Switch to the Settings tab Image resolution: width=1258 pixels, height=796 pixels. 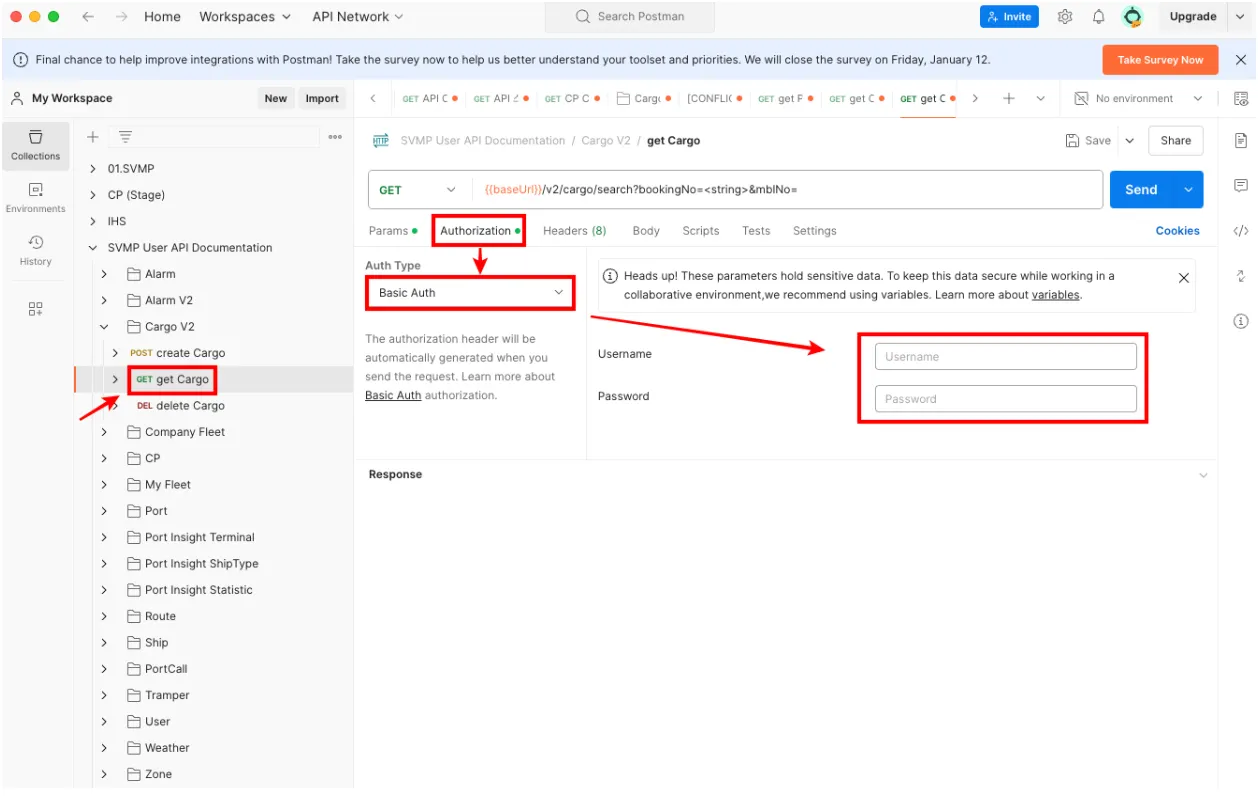[814, 231]
